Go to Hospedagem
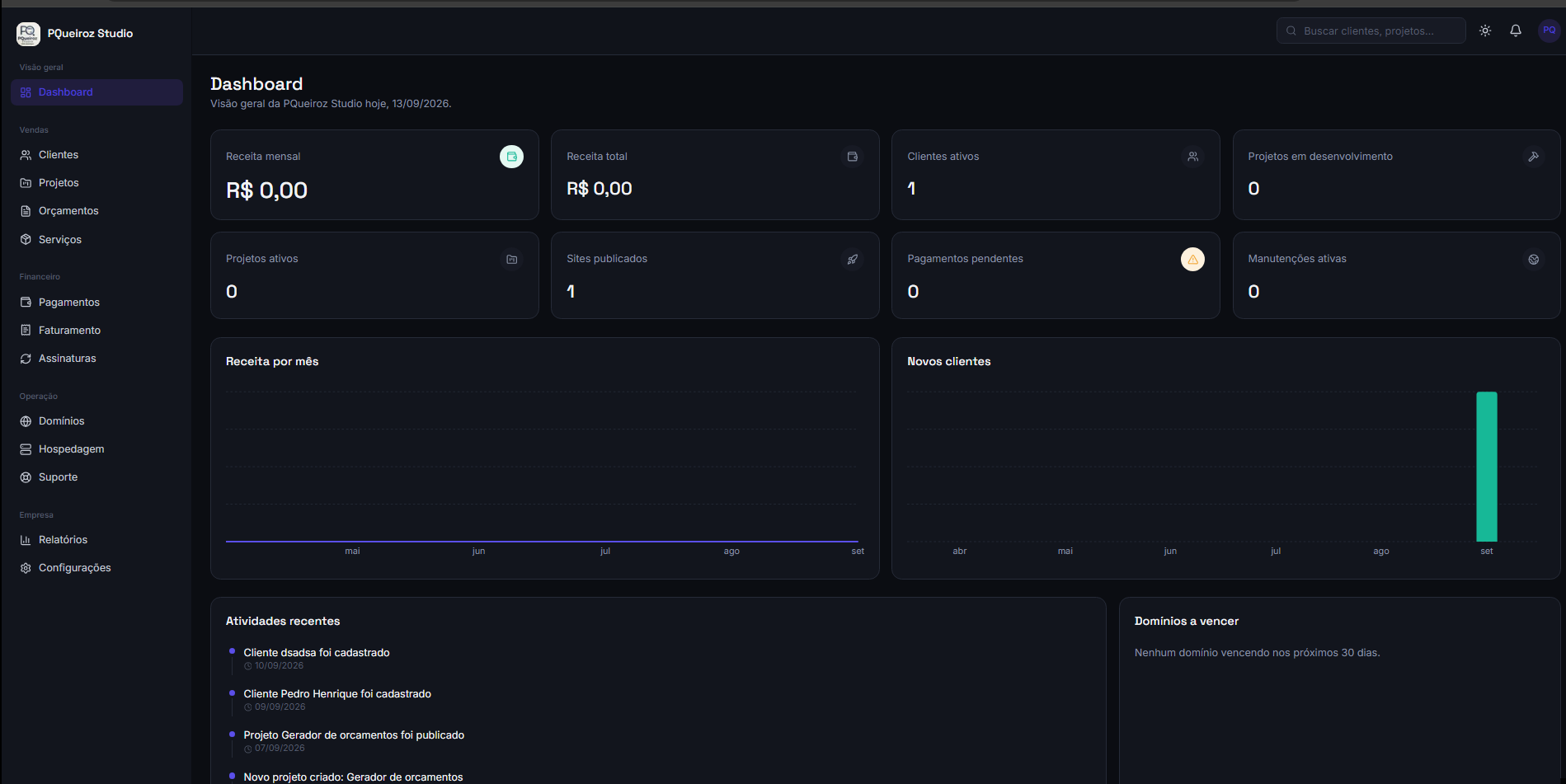 (97, 449)
